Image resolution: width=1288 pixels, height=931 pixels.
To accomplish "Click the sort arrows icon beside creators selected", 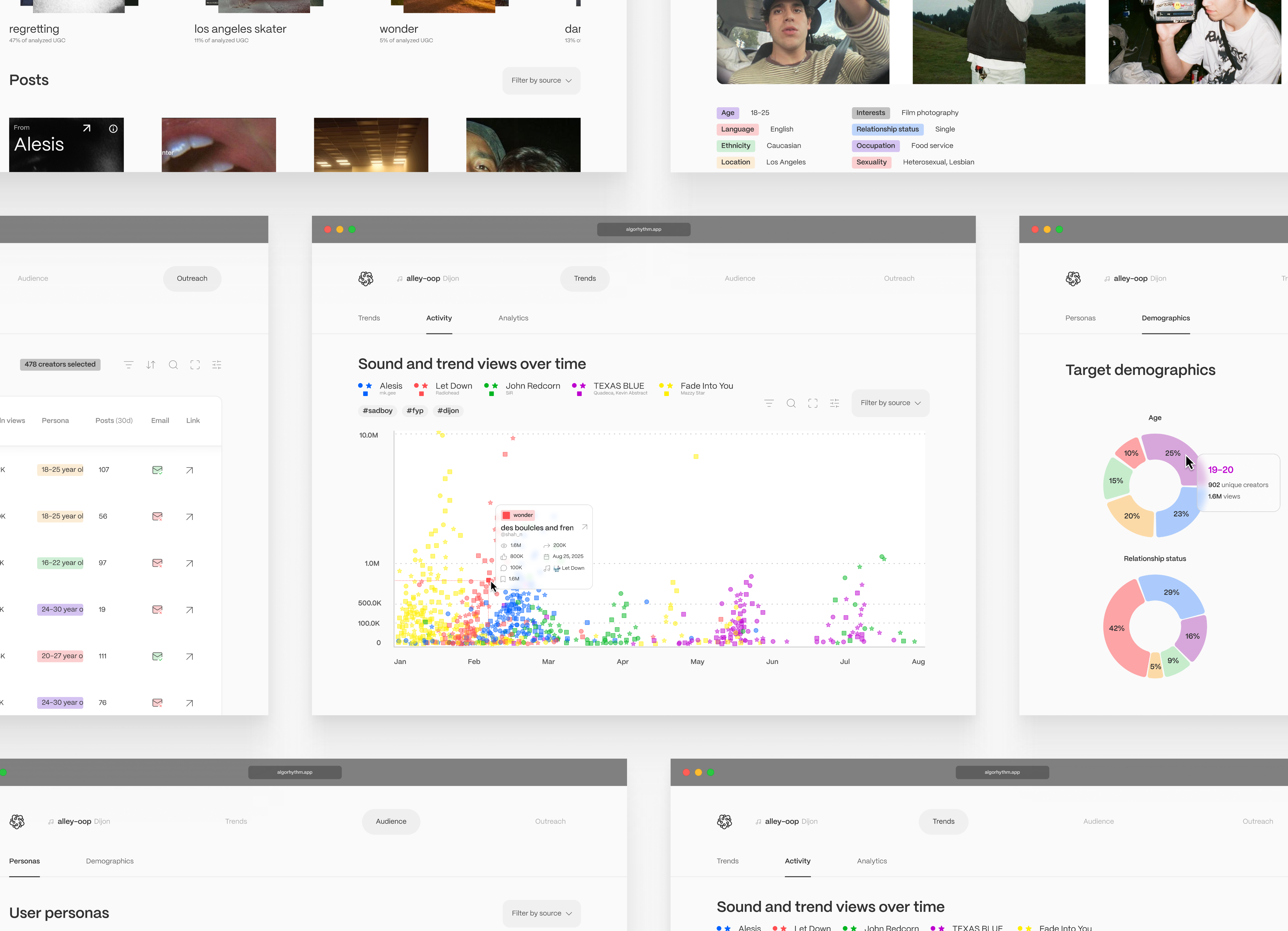I will pyautogui.click(x=151, y=365).
